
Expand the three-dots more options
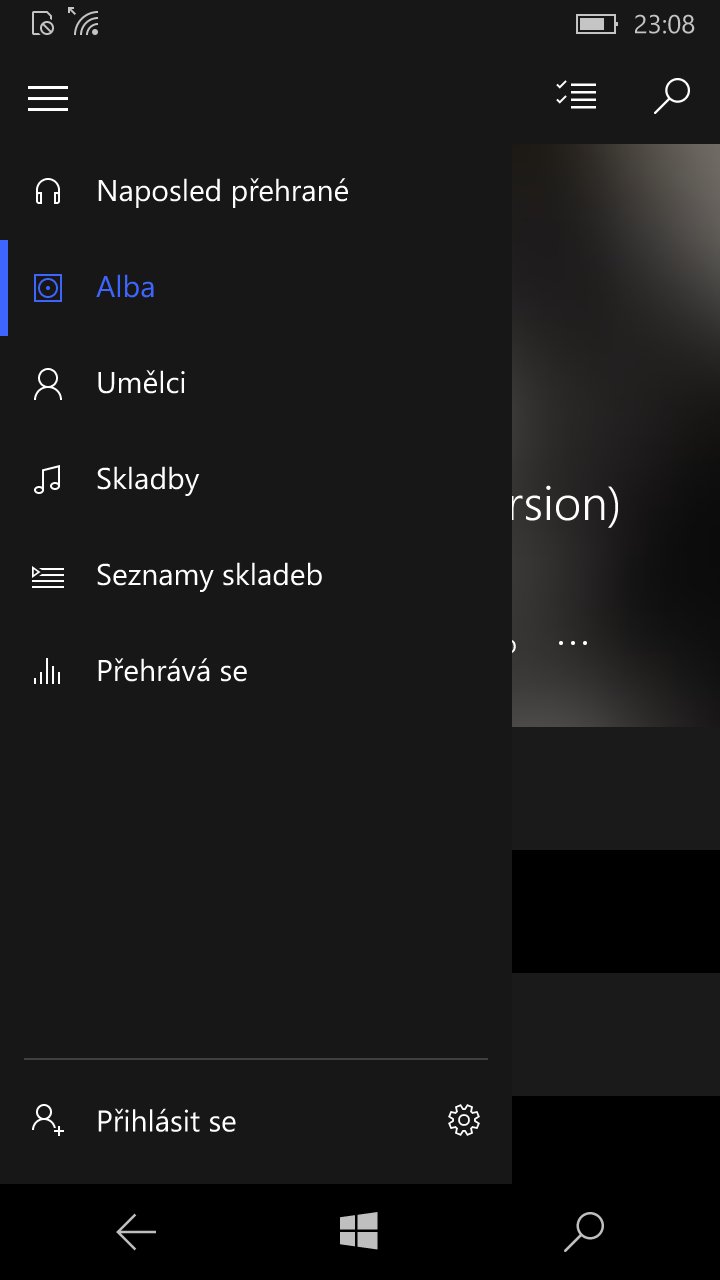point(573,642)
